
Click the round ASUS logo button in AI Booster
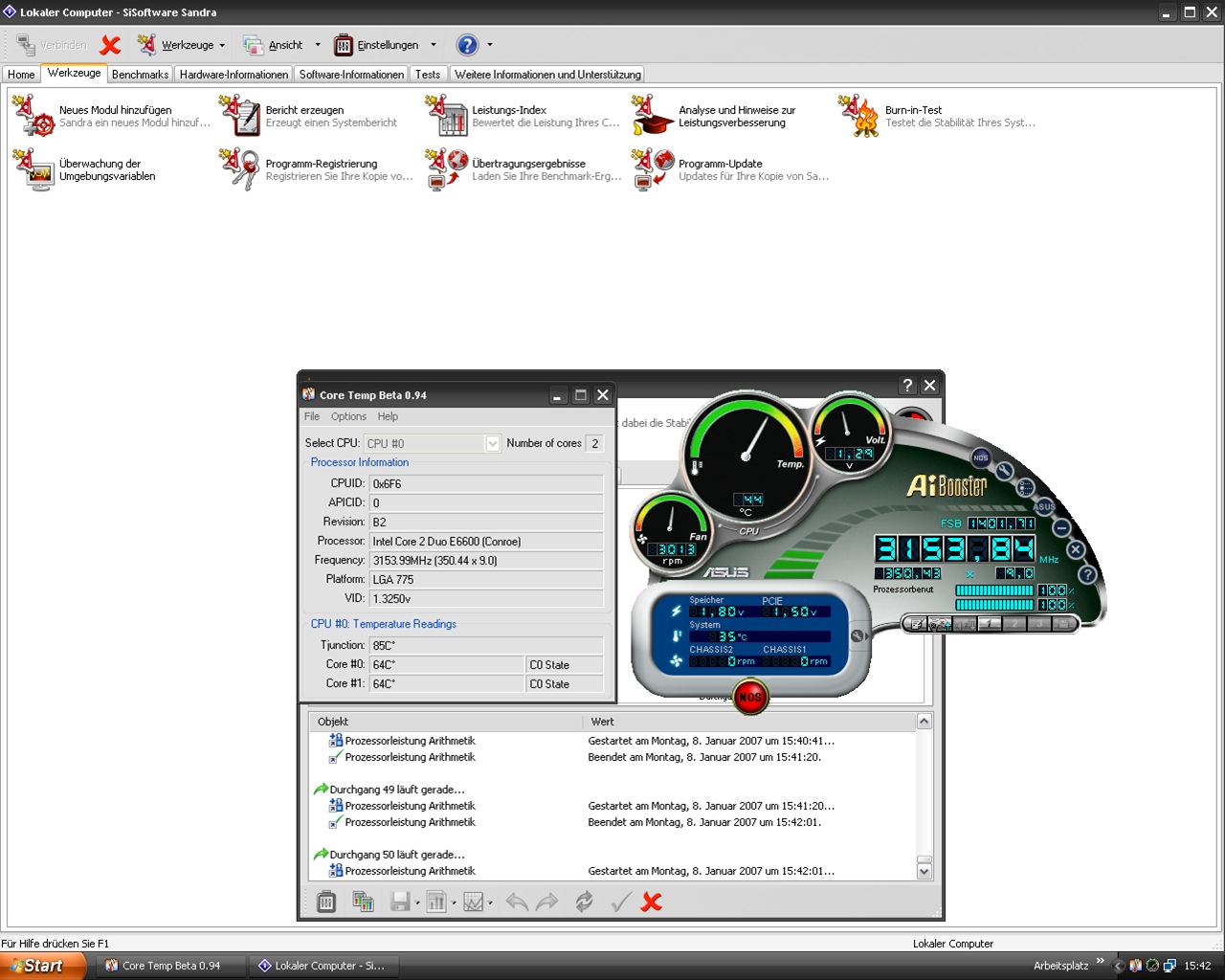1044,506
